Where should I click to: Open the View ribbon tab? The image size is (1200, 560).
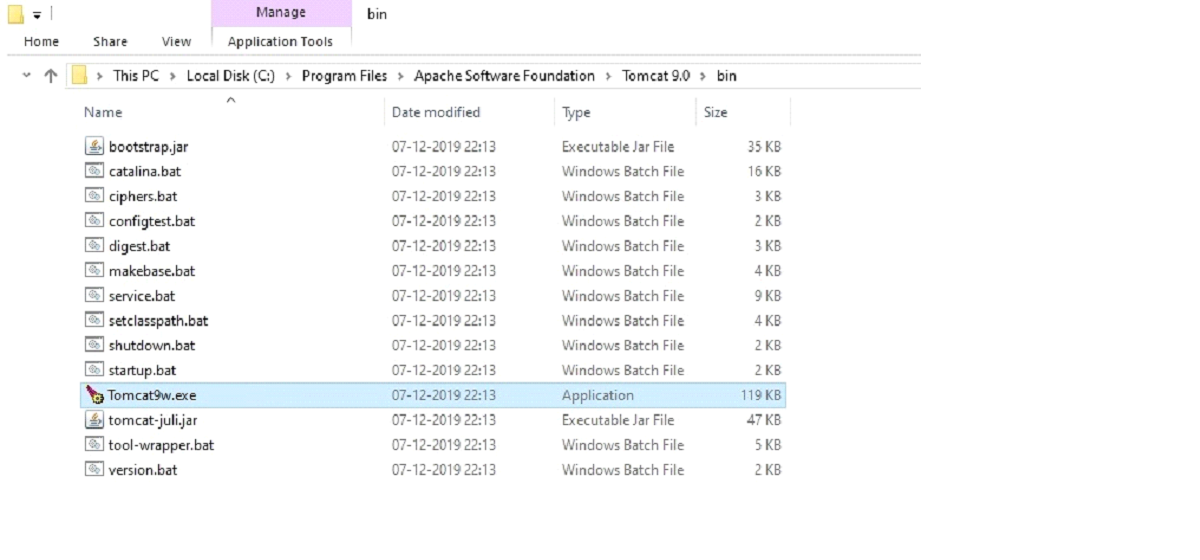click(176, 41)
